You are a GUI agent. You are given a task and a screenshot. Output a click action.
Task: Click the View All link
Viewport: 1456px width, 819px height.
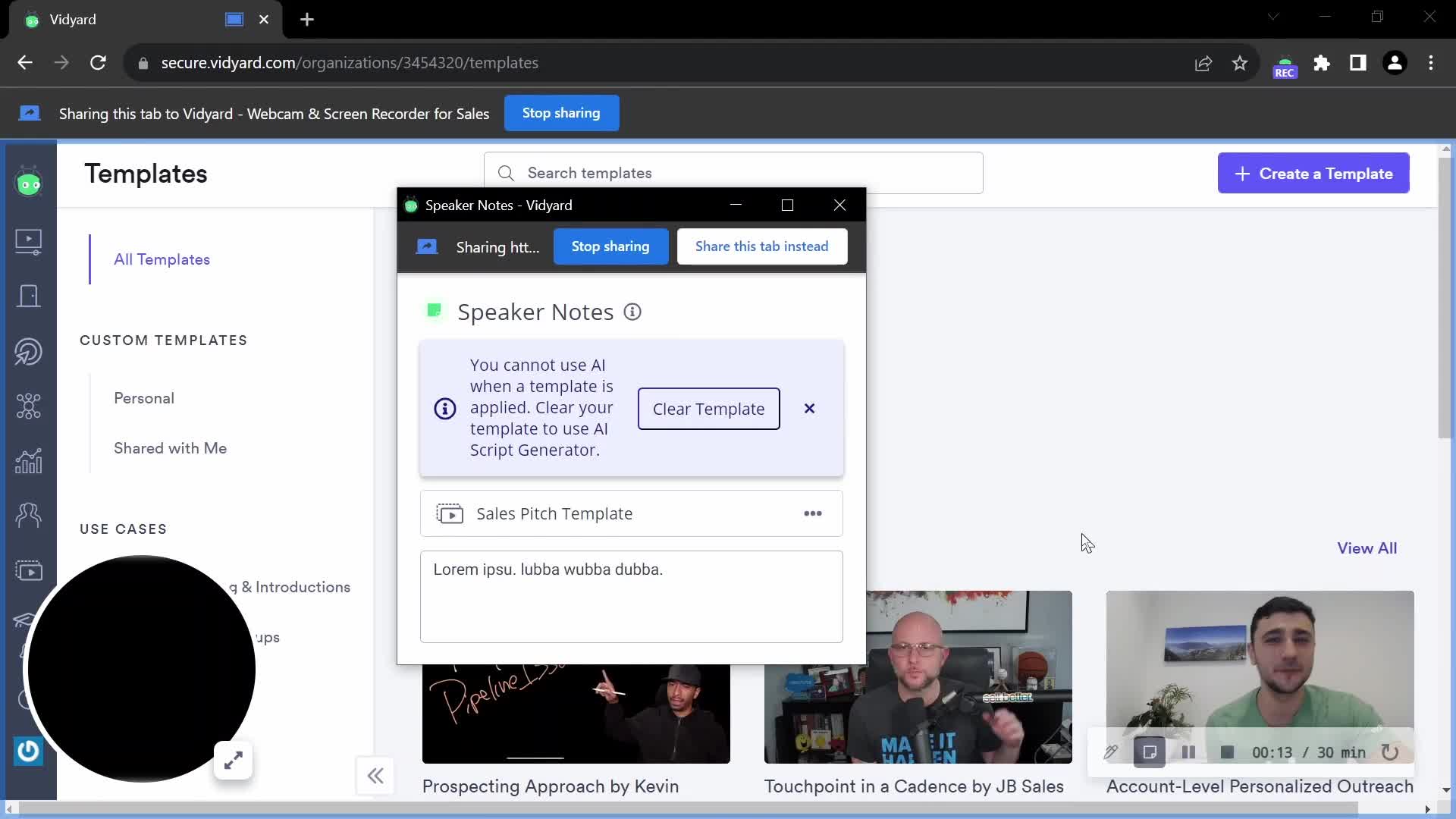[x=1367, y=548]
